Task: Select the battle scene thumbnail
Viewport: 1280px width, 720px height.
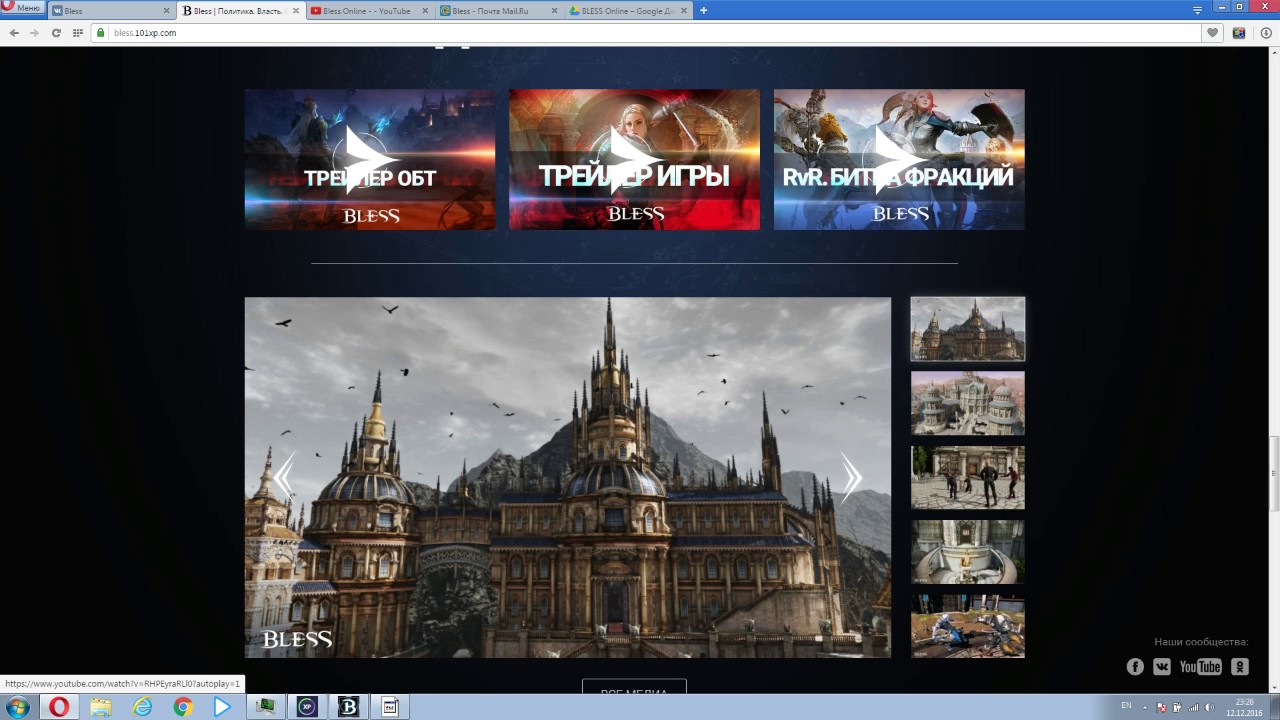Action: 968,626
